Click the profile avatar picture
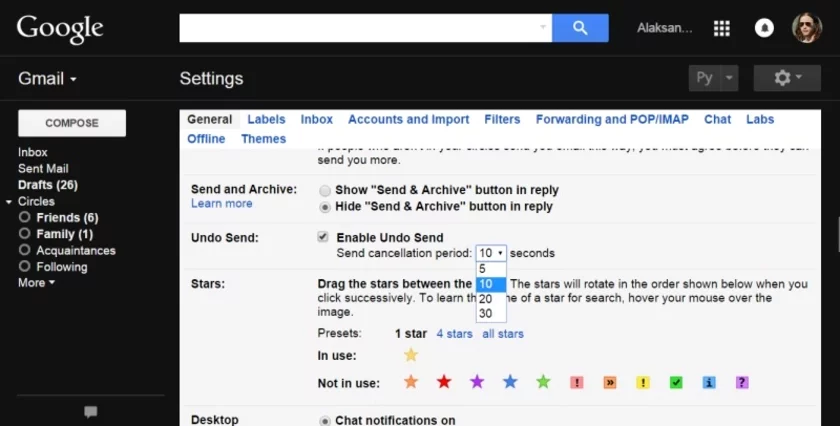This screenshot has height=426, width=840. (x=807, y=28)
